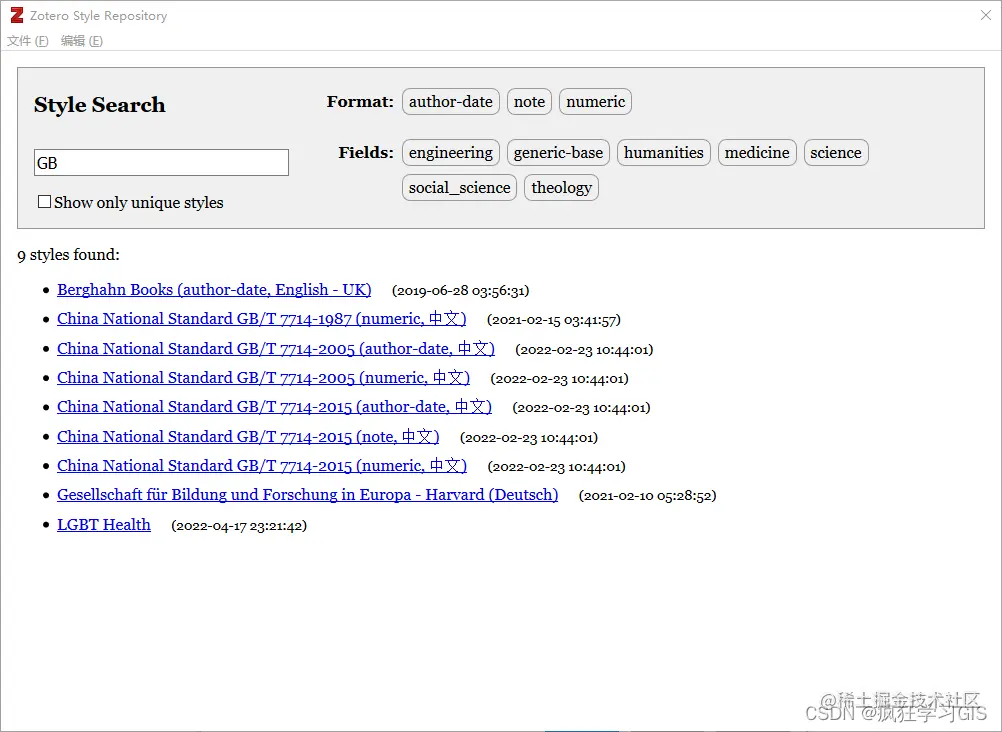Open the 文件 (F) menu

(x=27, y=41)
